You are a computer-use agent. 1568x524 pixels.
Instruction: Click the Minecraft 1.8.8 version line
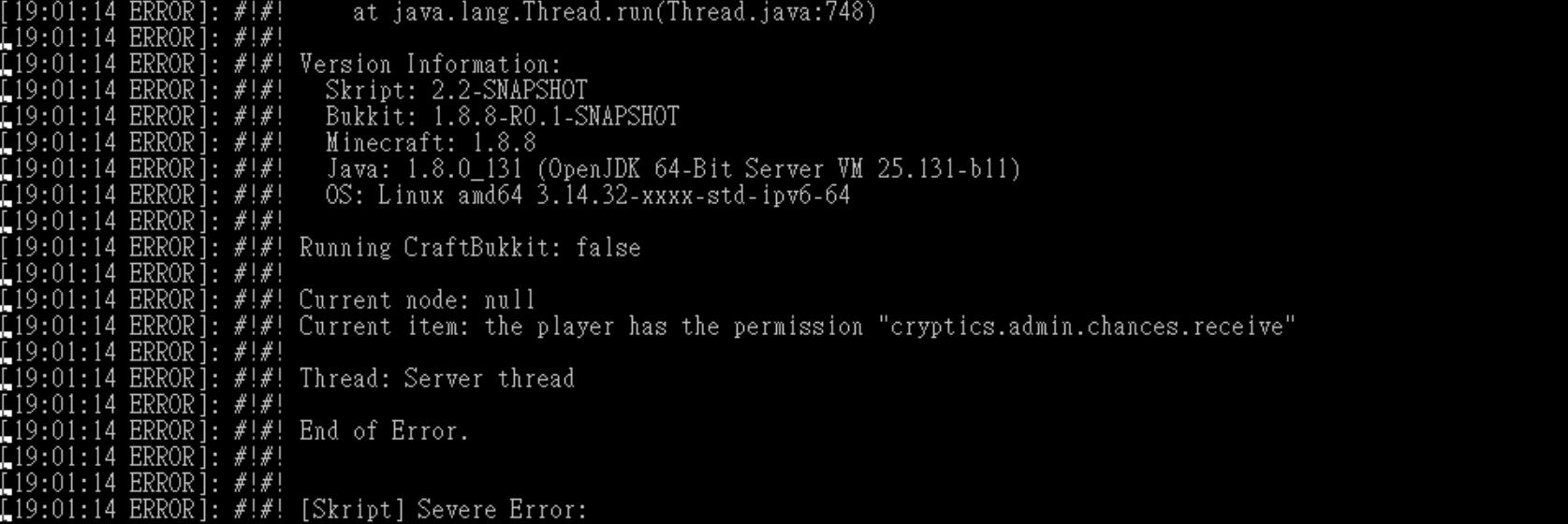pos(431,143)
